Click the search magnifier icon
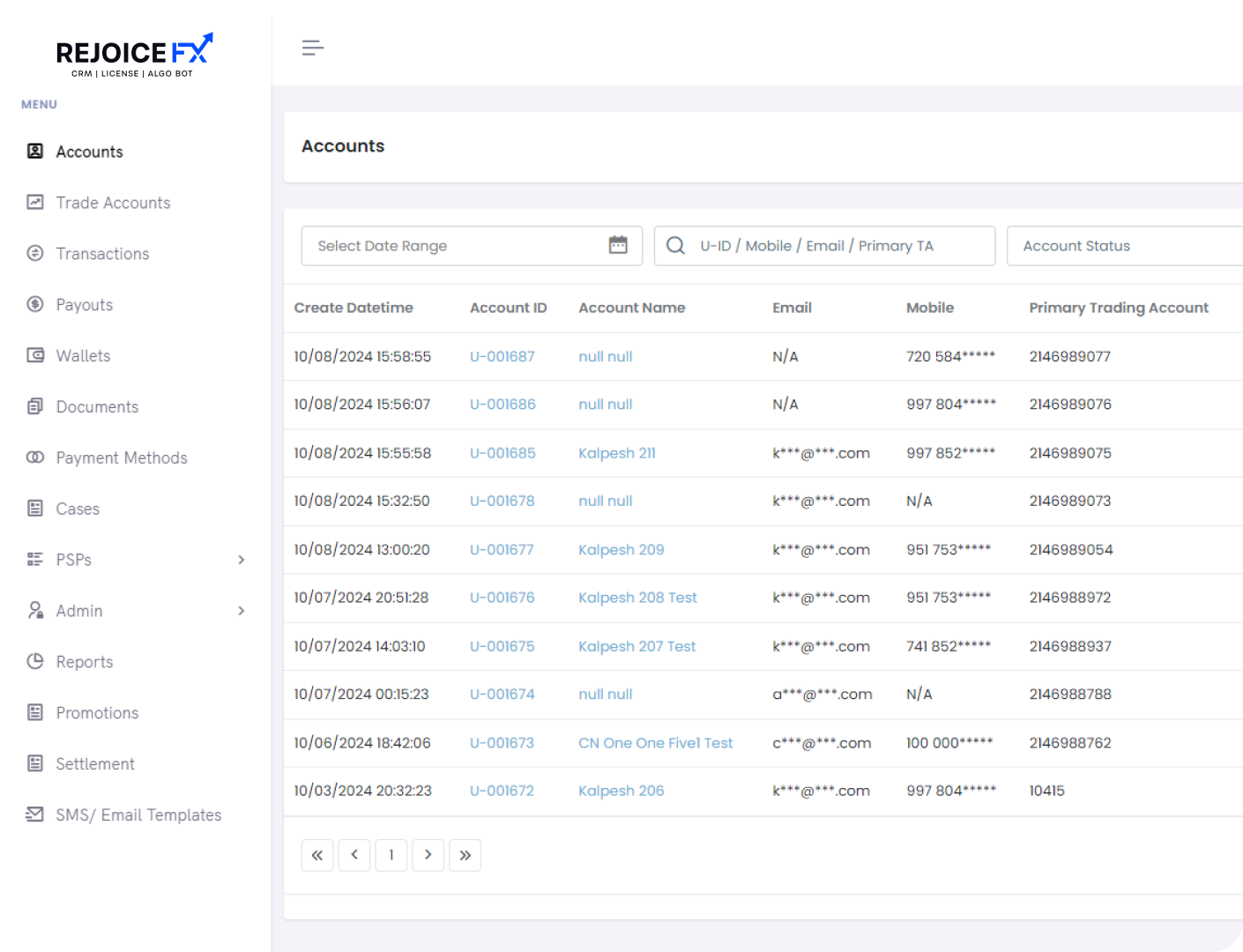Viewport: 1243px width, 952px height. pyautogui.click(x=675, y=245)
